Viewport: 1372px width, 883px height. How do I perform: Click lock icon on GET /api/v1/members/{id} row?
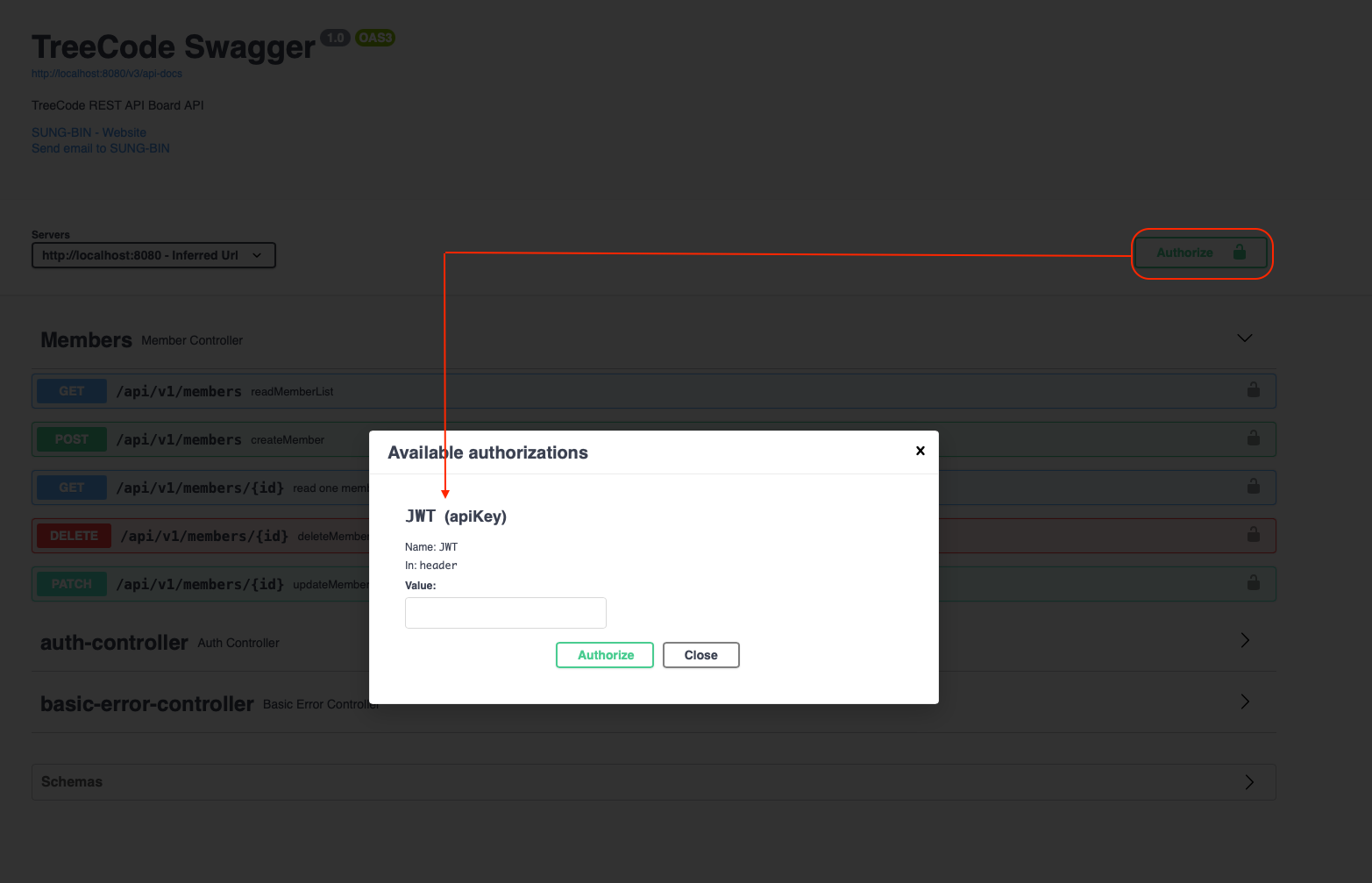click(x=1254, y=486)
